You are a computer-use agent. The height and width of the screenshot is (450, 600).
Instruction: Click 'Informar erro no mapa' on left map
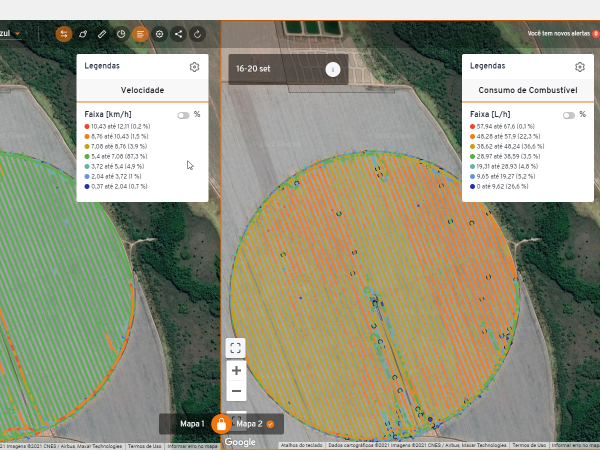(x=192, y=446)
